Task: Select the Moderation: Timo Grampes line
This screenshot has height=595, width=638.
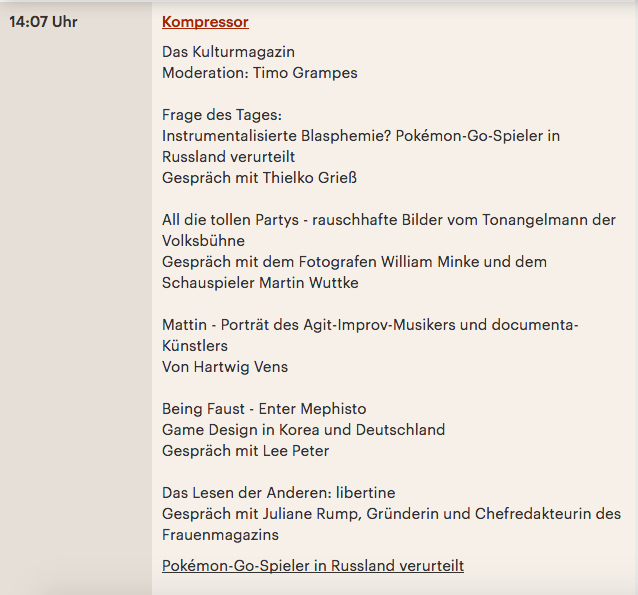Action: pyautogui.click(x=260, y=73)
